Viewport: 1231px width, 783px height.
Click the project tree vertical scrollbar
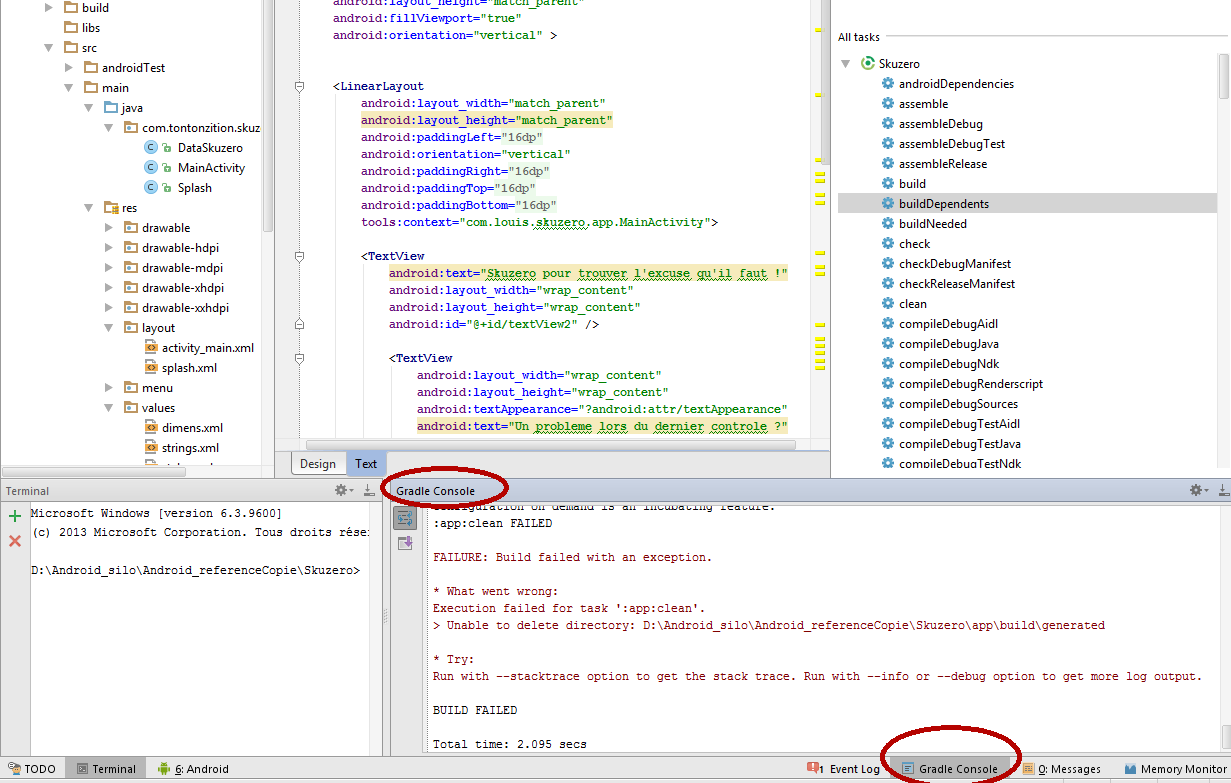coord(268,115)
